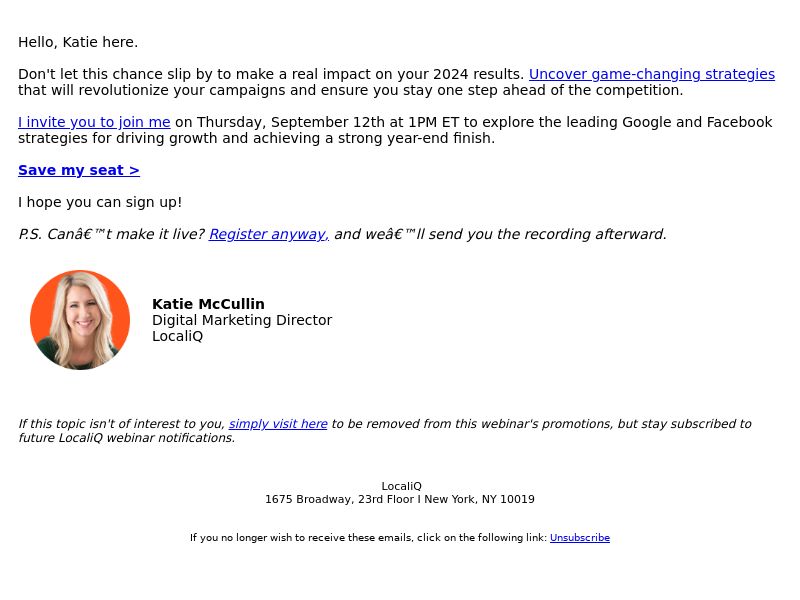Click the Unsubscribe link in the footer
Viewport: 800px width, 600px height.
tap(580, 538)
